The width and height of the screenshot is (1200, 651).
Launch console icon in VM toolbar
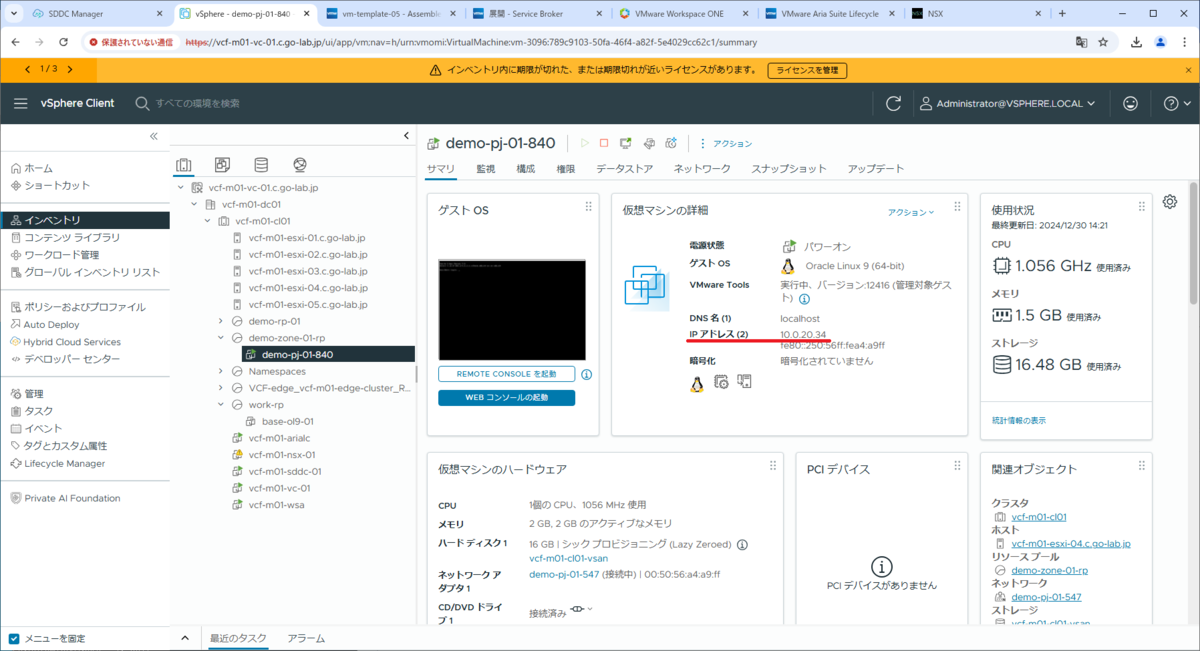tap(626, 144)
